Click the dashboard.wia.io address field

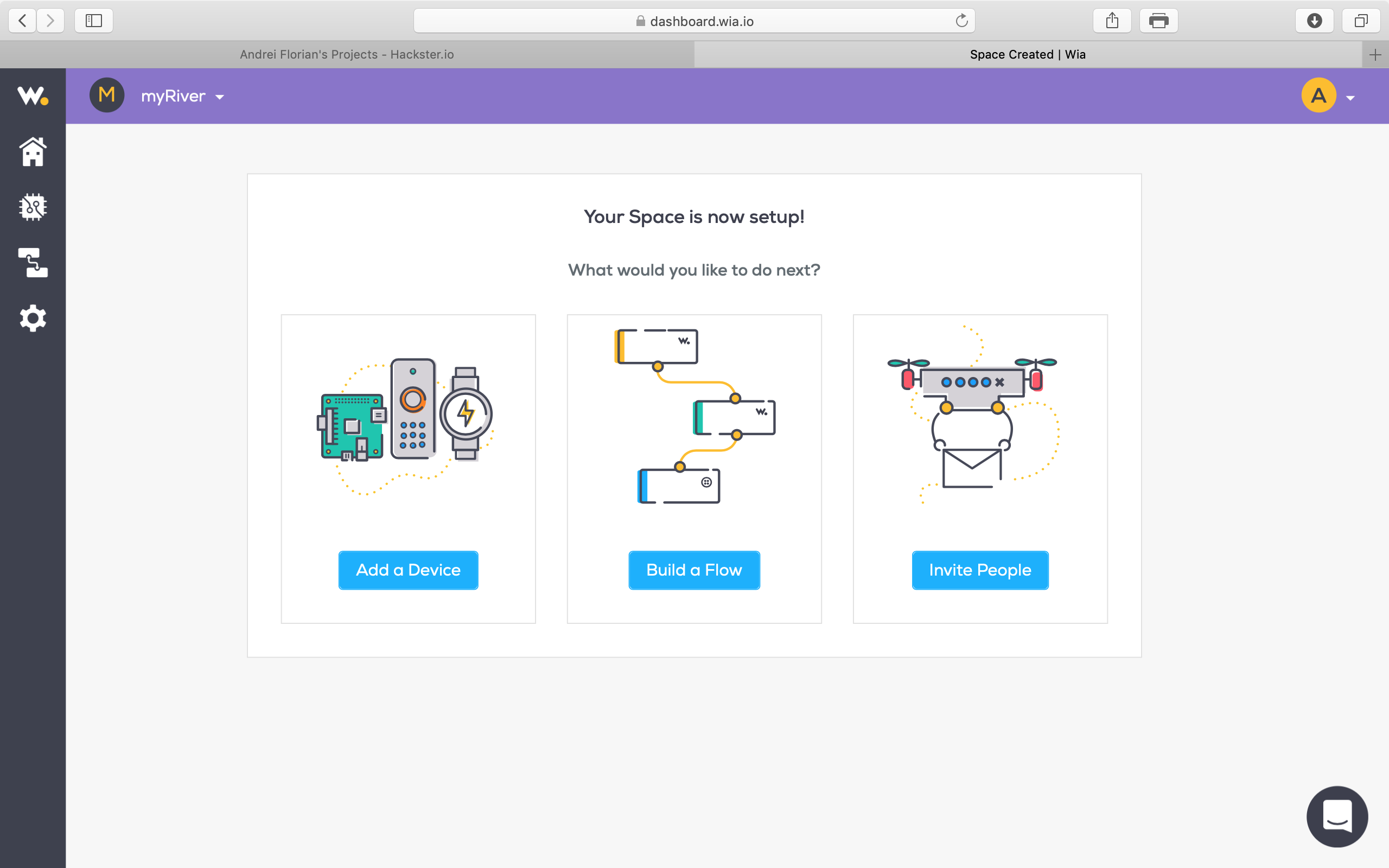694,21
